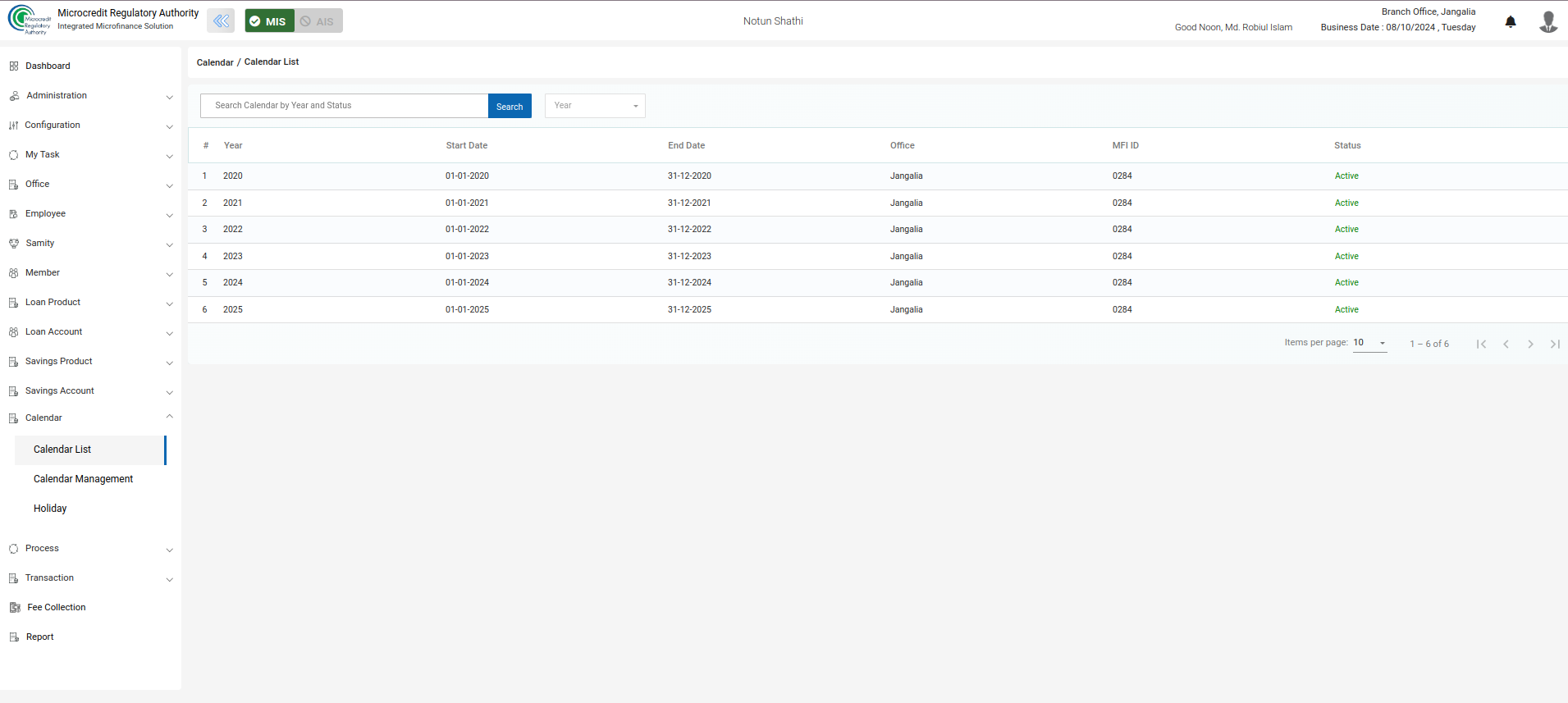The height and width of the screenshot is (703, 1568).
Task: Expand Samity menu chevron
Action: (169, 244)
